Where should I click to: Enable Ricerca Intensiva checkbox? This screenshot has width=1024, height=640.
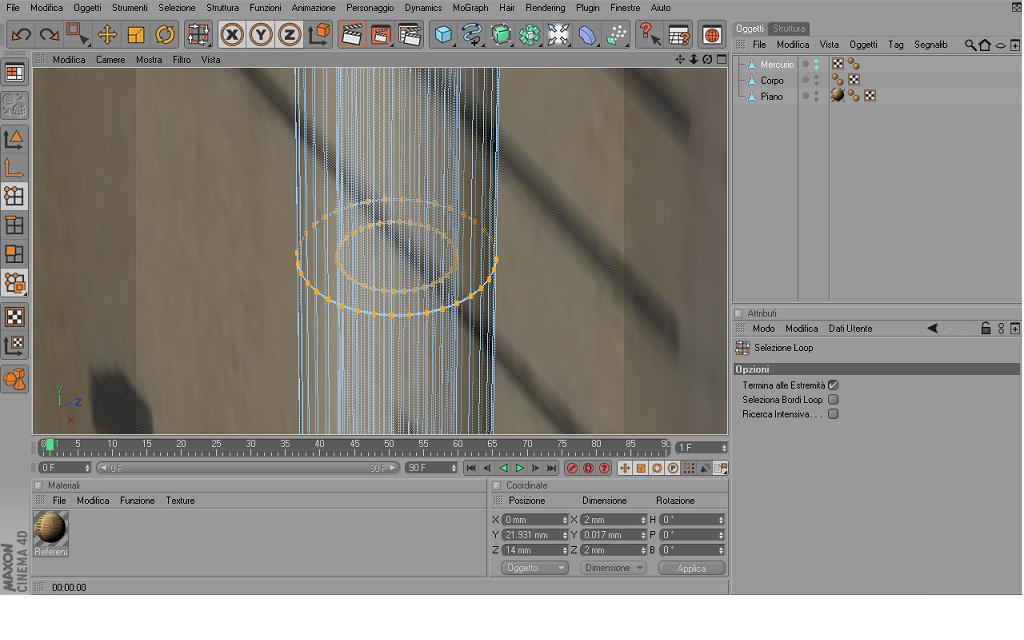tap(833, 414)
